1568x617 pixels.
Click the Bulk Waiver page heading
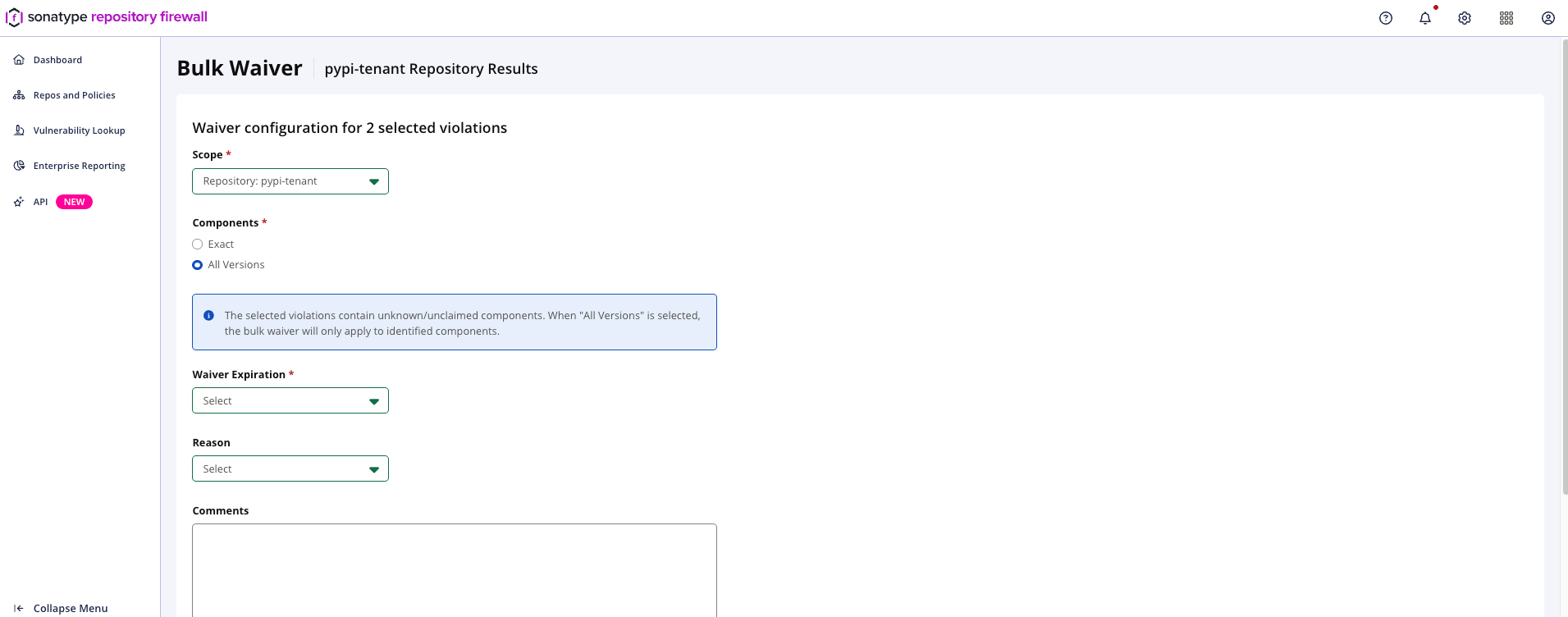[240, 68]
